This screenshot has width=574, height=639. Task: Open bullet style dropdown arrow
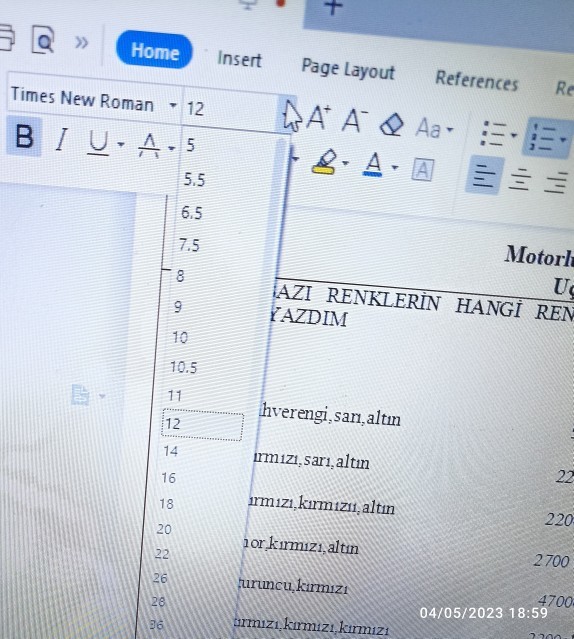point(514,135)
